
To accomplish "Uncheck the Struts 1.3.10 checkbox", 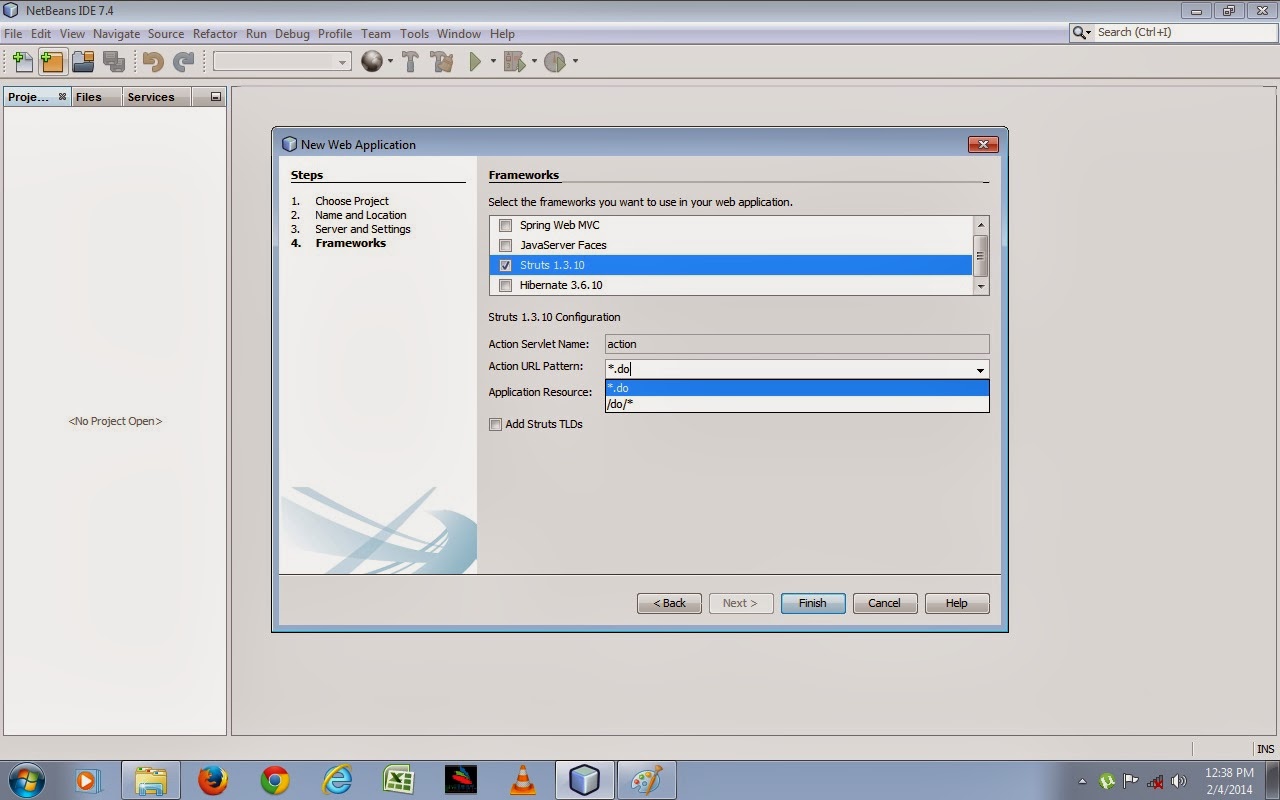I will click(505, 265).
